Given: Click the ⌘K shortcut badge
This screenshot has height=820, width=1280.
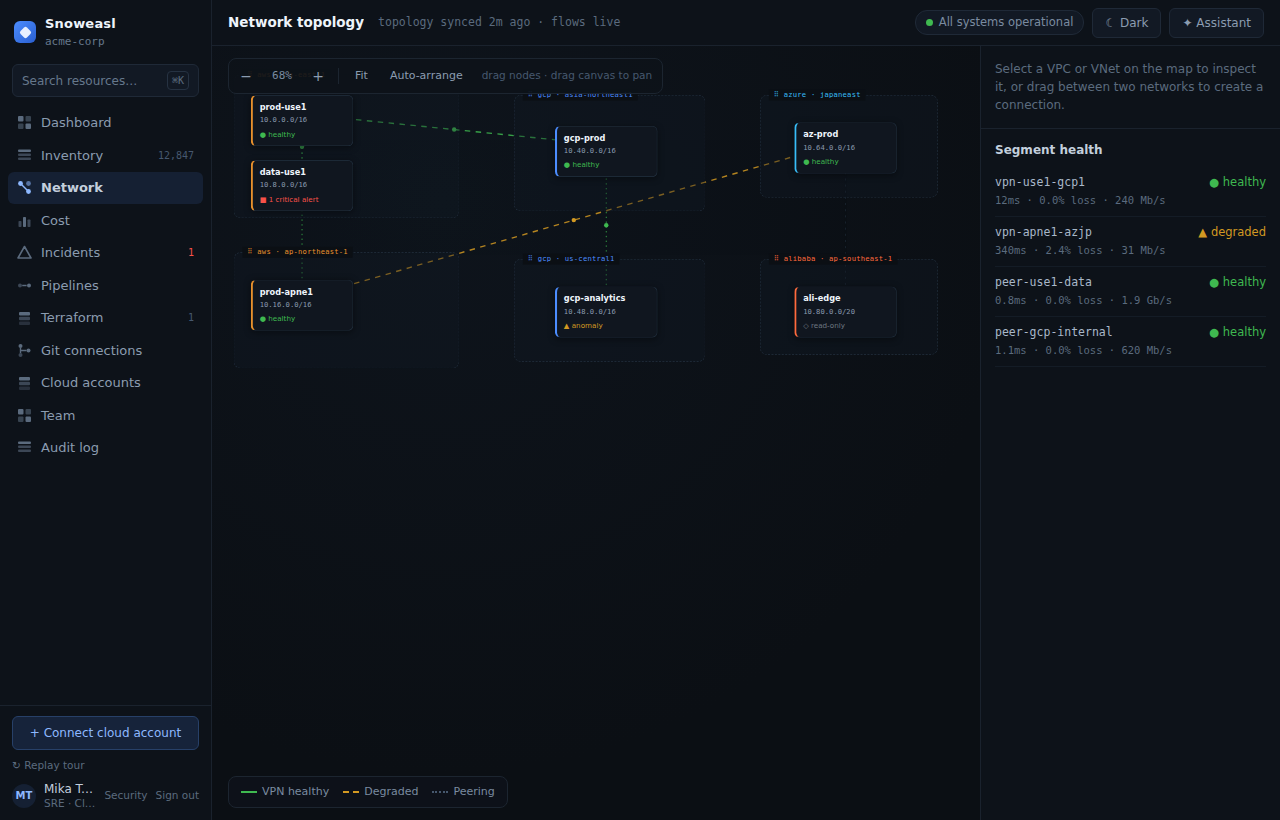Looking at the screenshot, I should (x=178, y=81).
